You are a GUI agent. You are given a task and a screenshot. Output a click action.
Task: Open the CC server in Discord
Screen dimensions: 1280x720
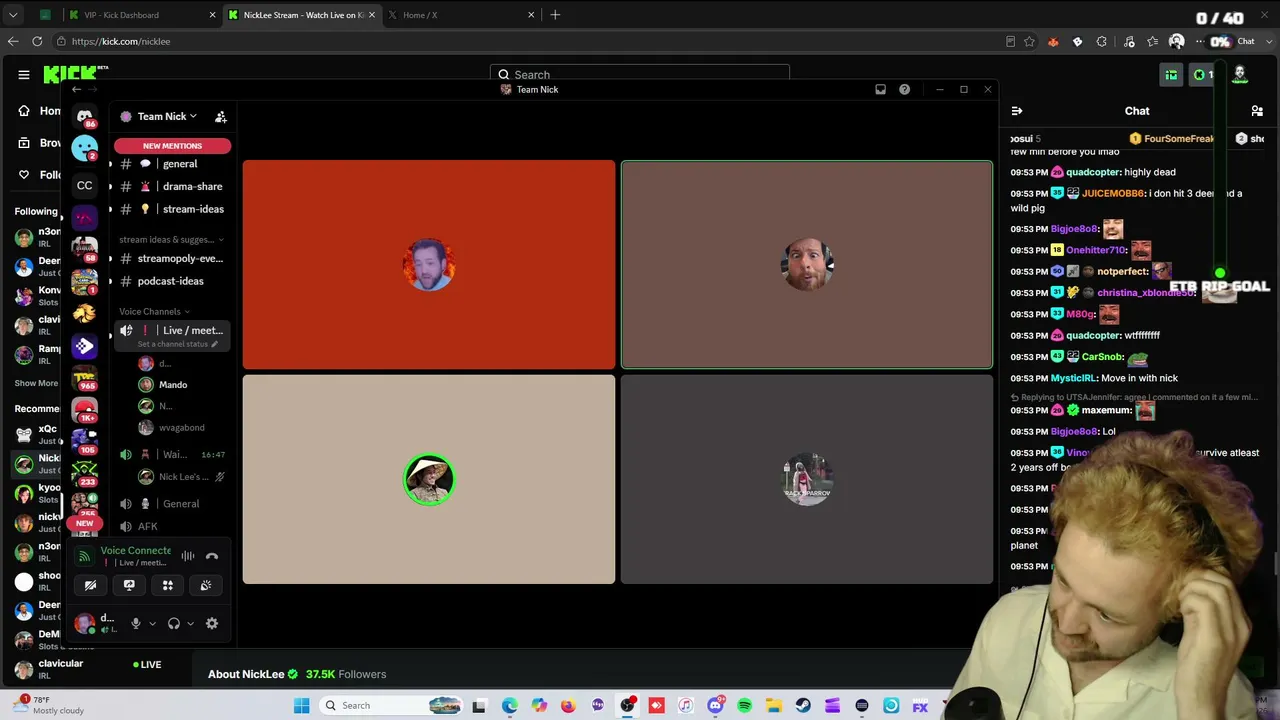[85, 185]
